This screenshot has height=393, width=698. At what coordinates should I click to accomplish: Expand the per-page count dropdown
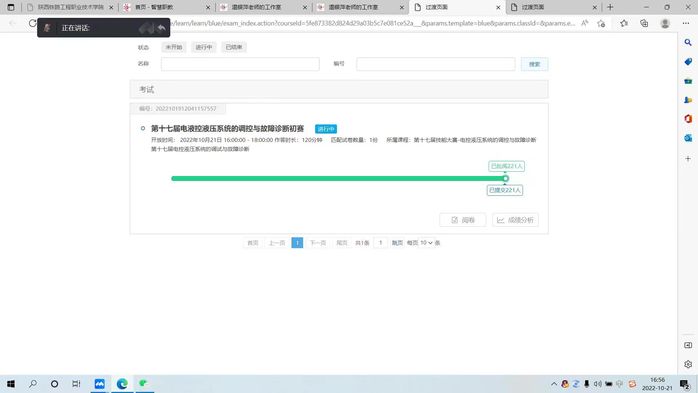pos(426,243)
